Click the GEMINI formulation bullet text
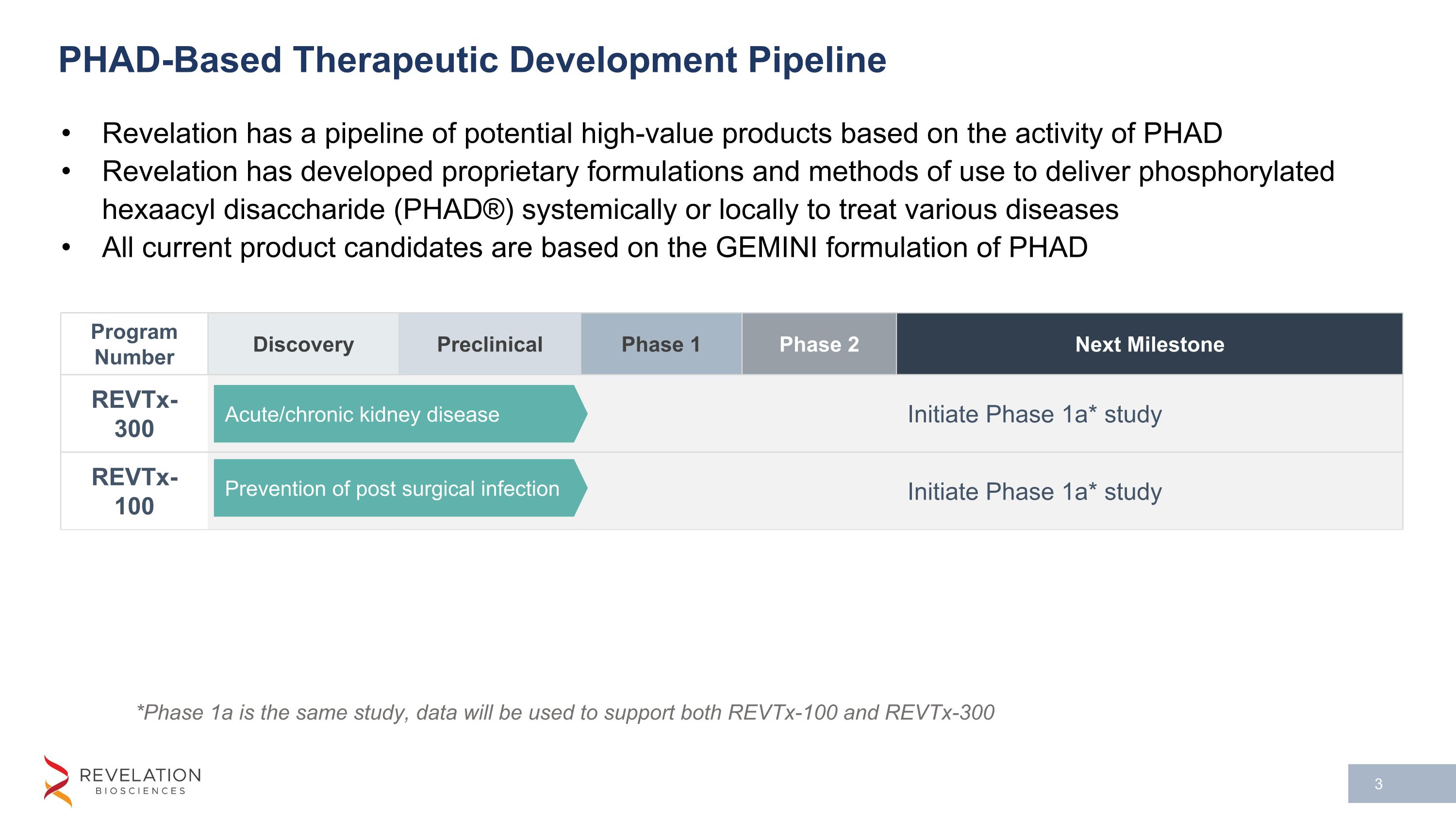The image size is (1456, 819). pyautogui.click(x=595, y=248)
